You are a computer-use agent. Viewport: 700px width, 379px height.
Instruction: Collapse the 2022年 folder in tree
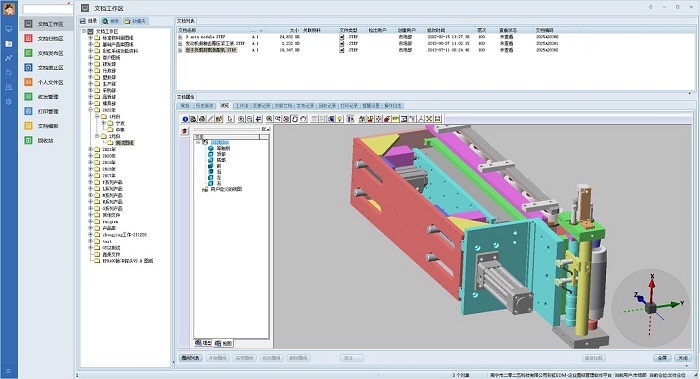(x=91, y=110)
